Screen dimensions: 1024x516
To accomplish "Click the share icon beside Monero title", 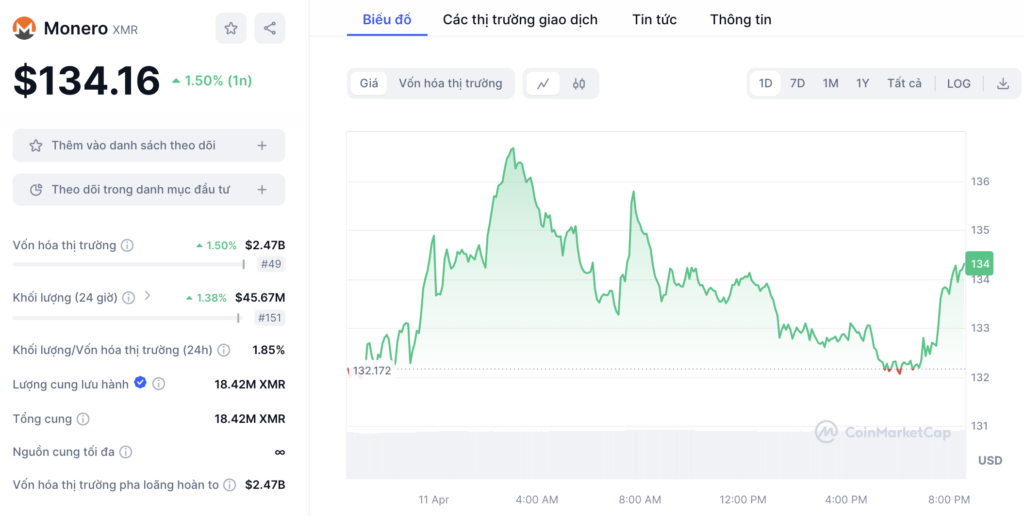I will [x=269, y=28].
